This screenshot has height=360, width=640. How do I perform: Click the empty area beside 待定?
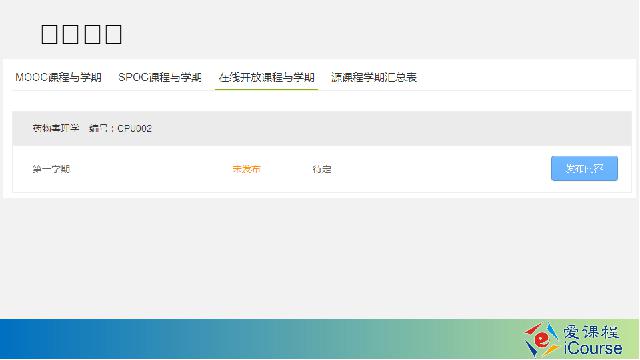point(441,169)
